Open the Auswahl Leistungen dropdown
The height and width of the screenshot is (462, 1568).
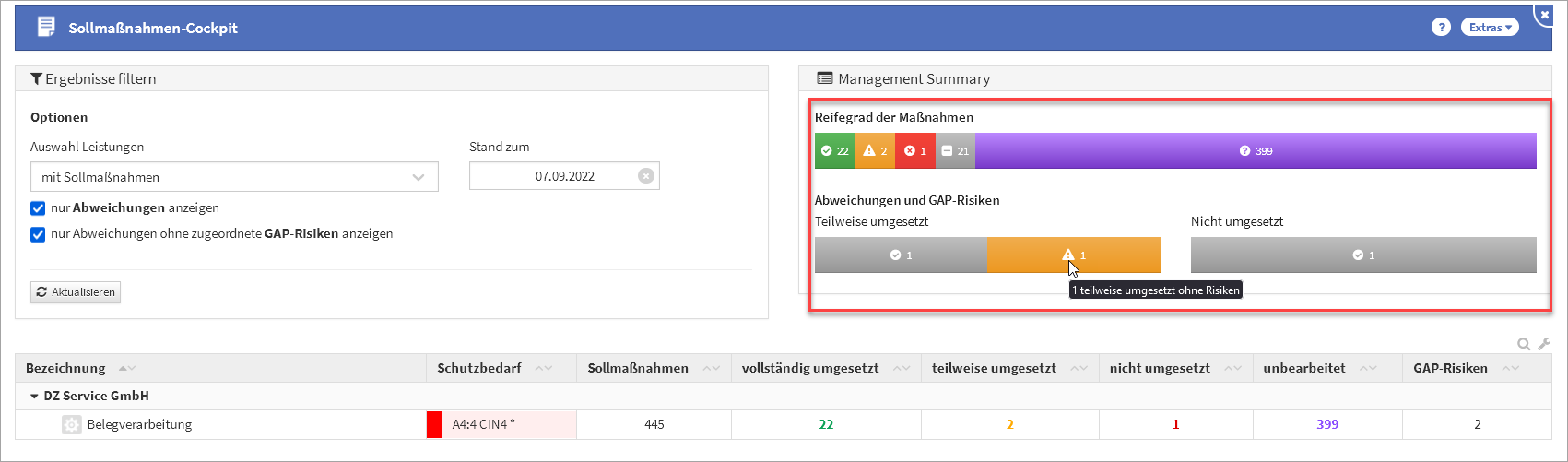pos(234,177)
